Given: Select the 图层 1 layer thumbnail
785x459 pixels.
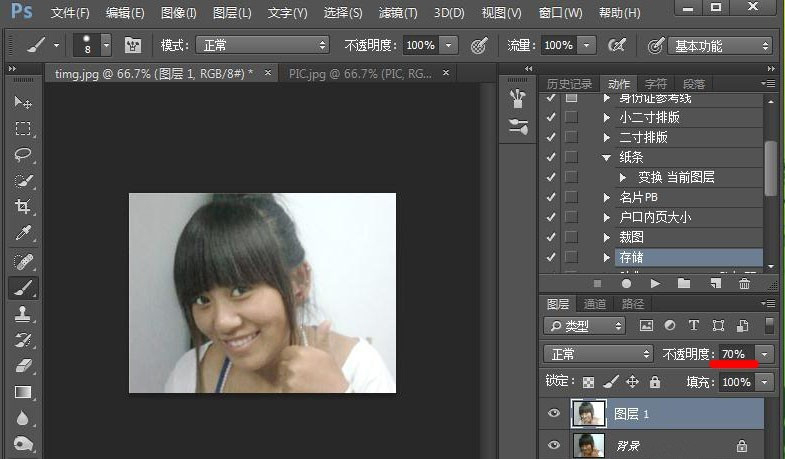Looking at the screenshot, I should [x=586, y=413].
